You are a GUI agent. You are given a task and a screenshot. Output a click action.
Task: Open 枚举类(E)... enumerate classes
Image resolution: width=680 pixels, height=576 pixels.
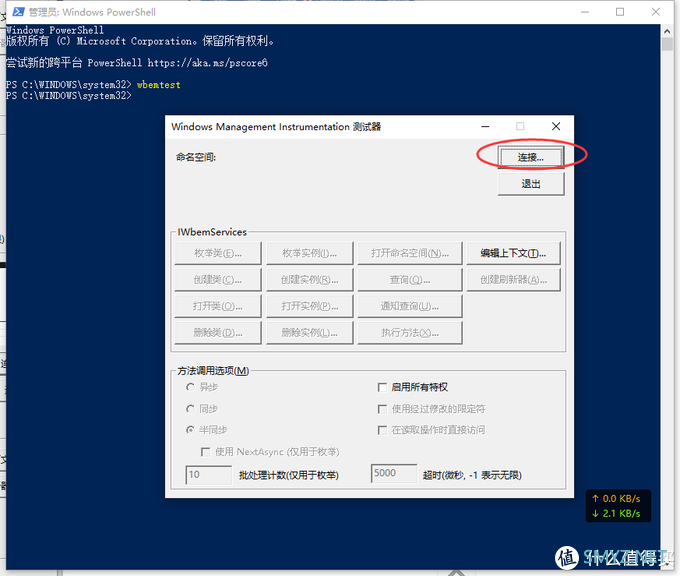218,253
